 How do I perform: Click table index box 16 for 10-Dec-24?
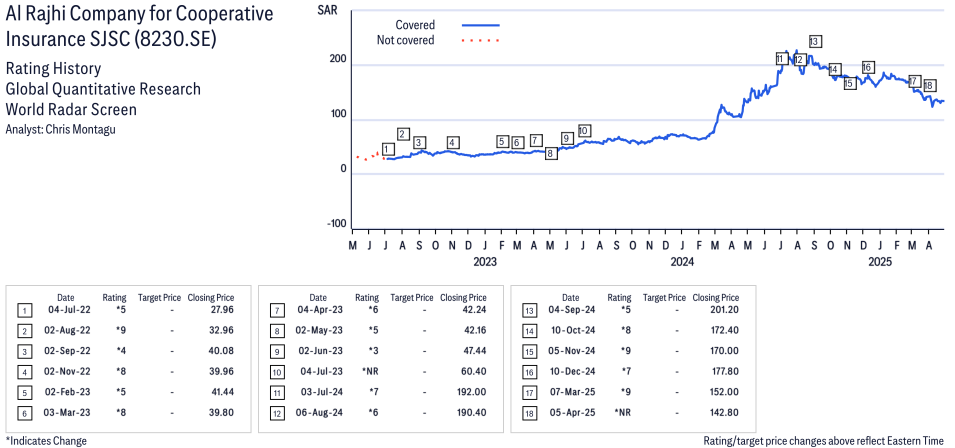point(529,372)
